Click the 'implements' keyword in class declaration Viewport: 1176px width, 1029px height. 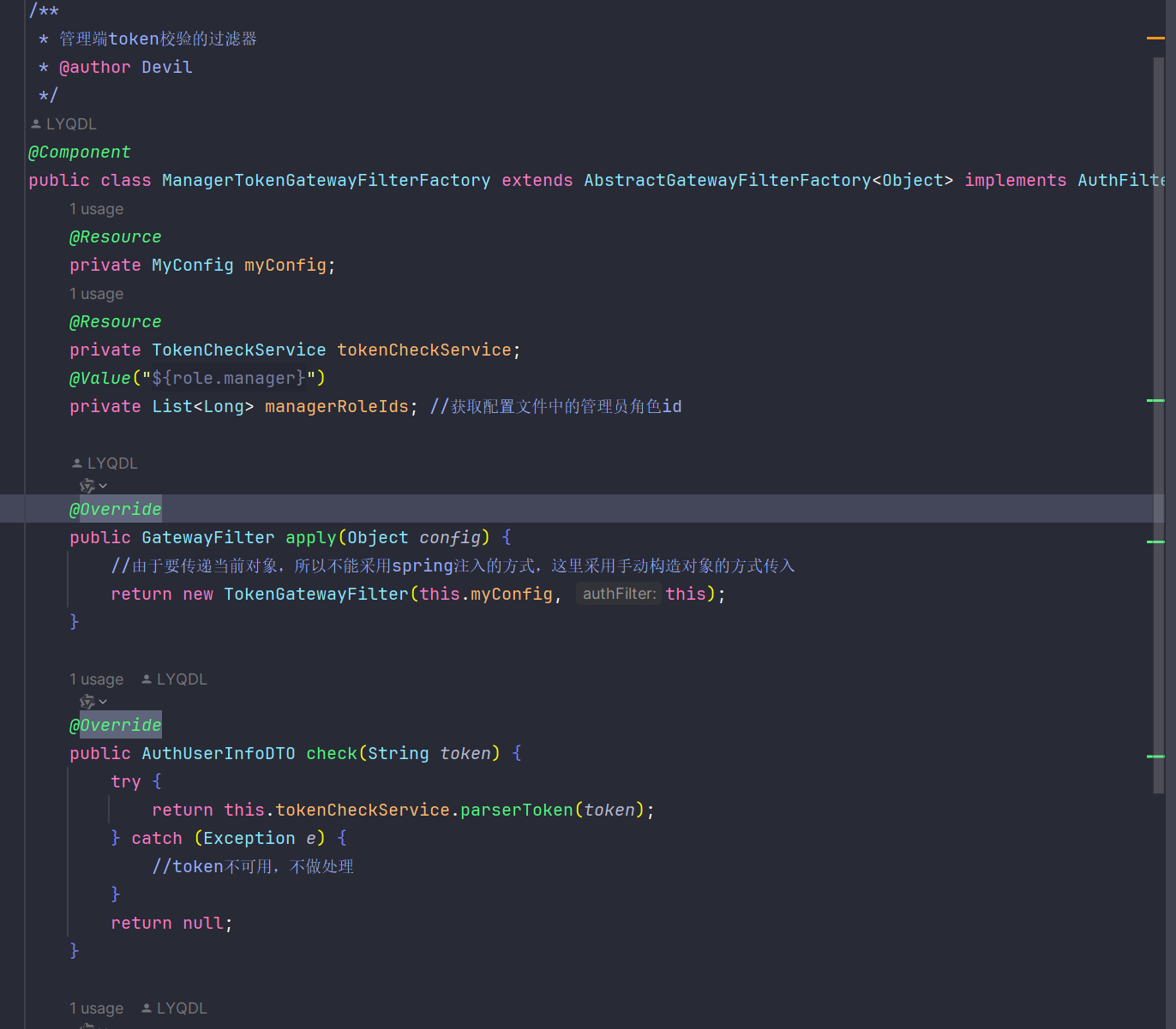click(1016, 181)
